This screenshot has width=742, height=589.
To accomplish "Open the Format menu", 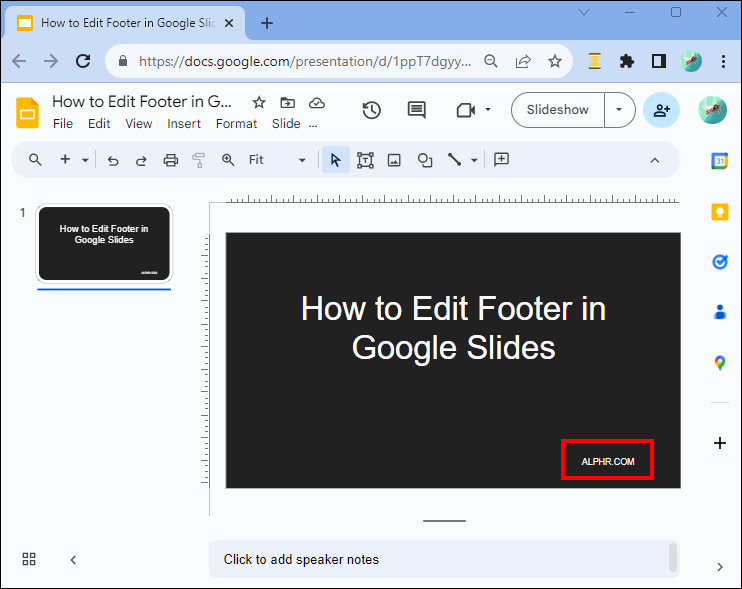I will [236, 124].
